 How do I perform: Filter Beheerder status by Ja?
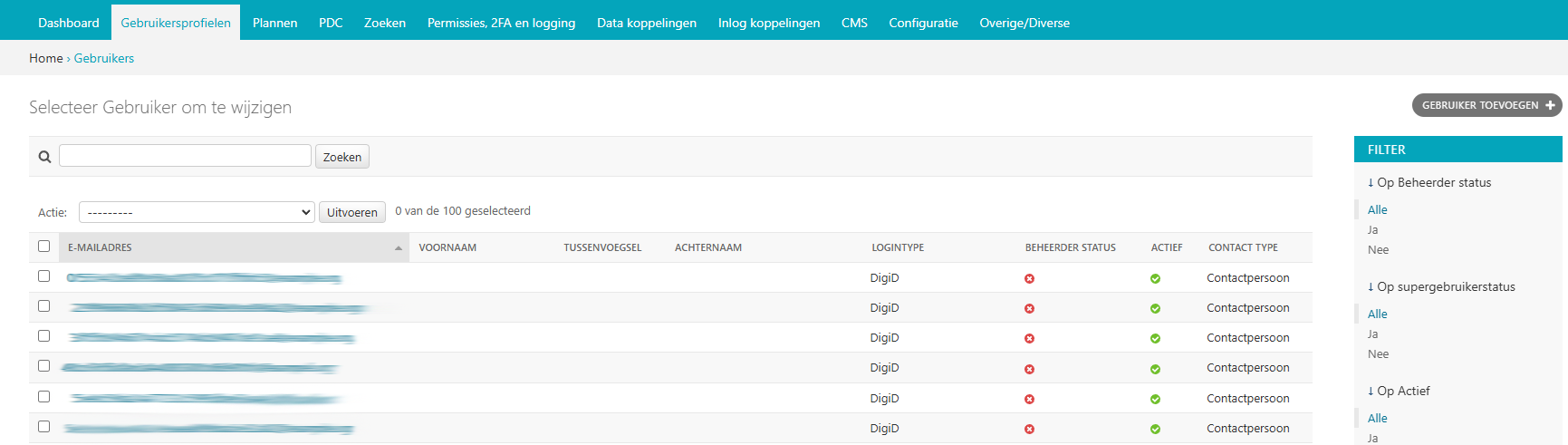(x=1372, y=229)
